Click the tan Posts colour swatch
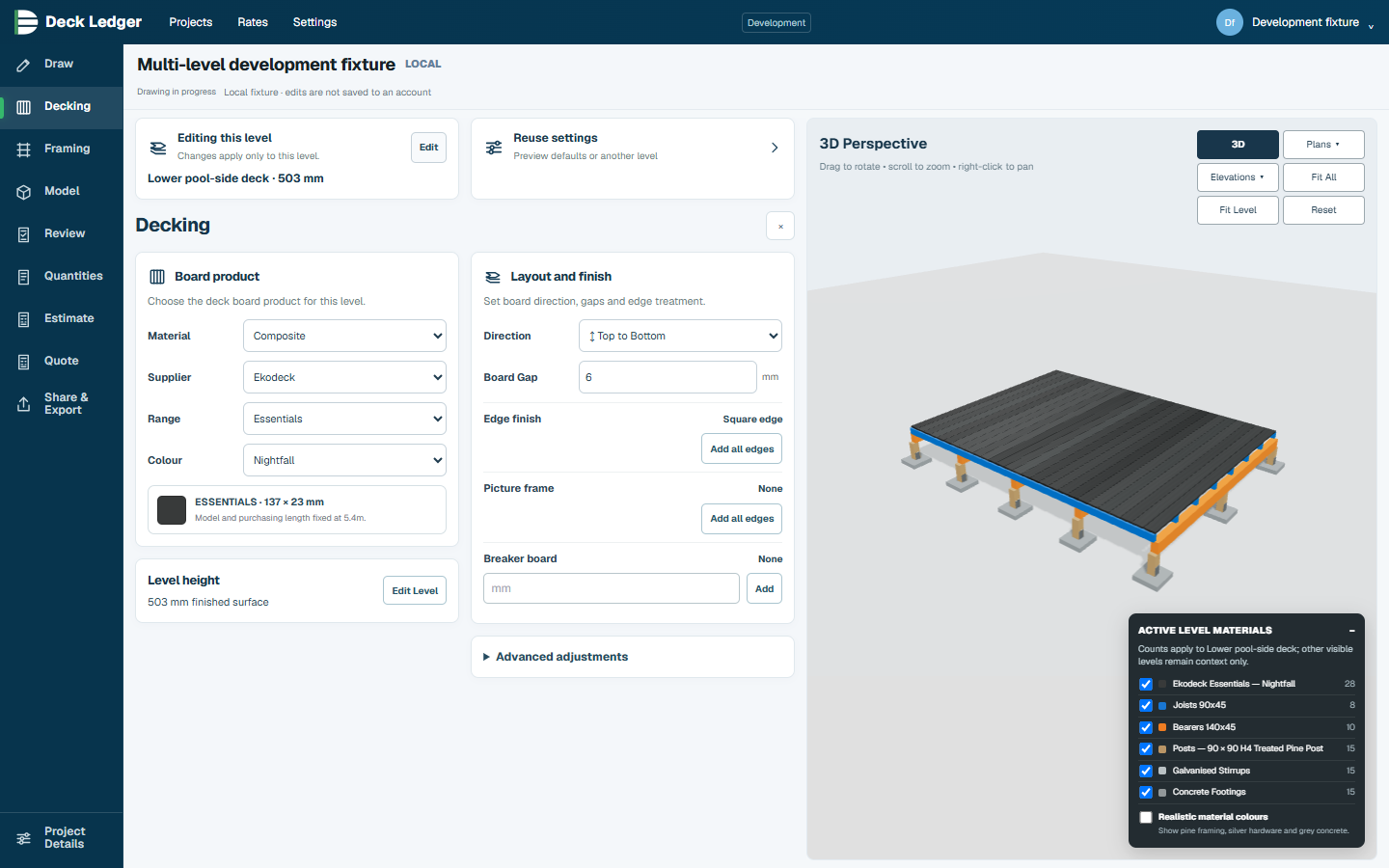Viewport: 1389px width, 868px height. (x=1162, y=749)
